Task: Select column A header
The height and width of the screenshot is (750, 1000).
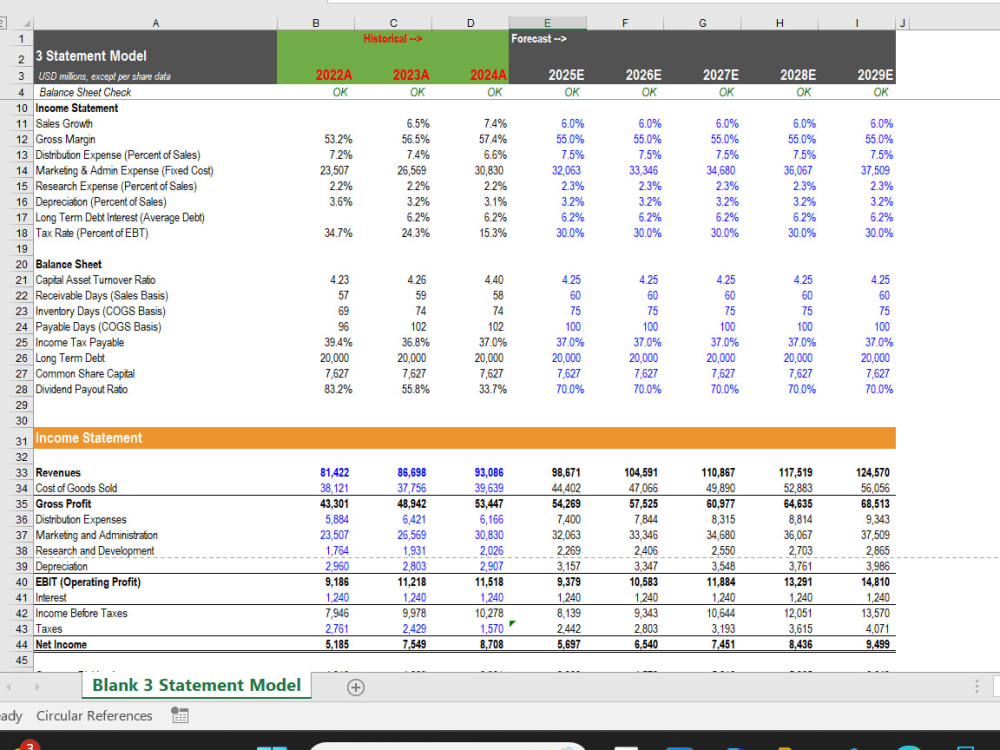Action: (156, 24)
